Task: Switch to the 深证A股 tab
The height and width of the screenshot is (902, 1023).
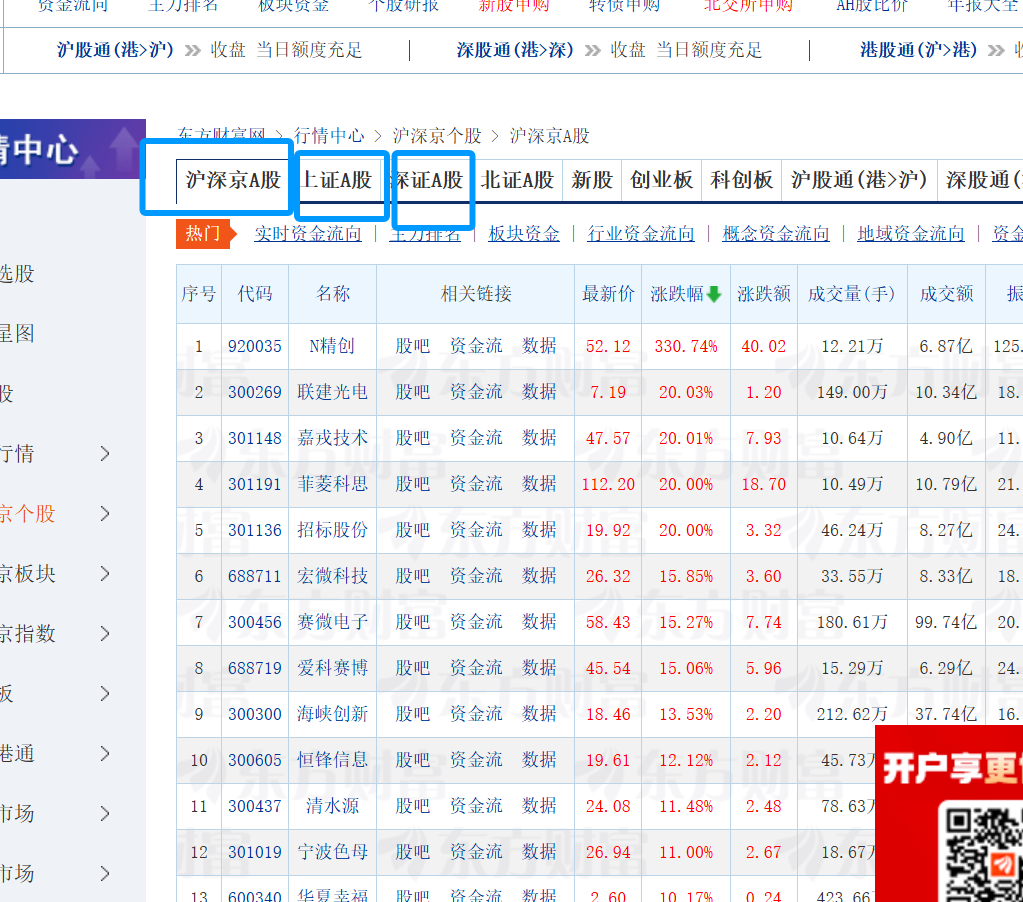Action: pyautogui.click(x=430, y=182)
